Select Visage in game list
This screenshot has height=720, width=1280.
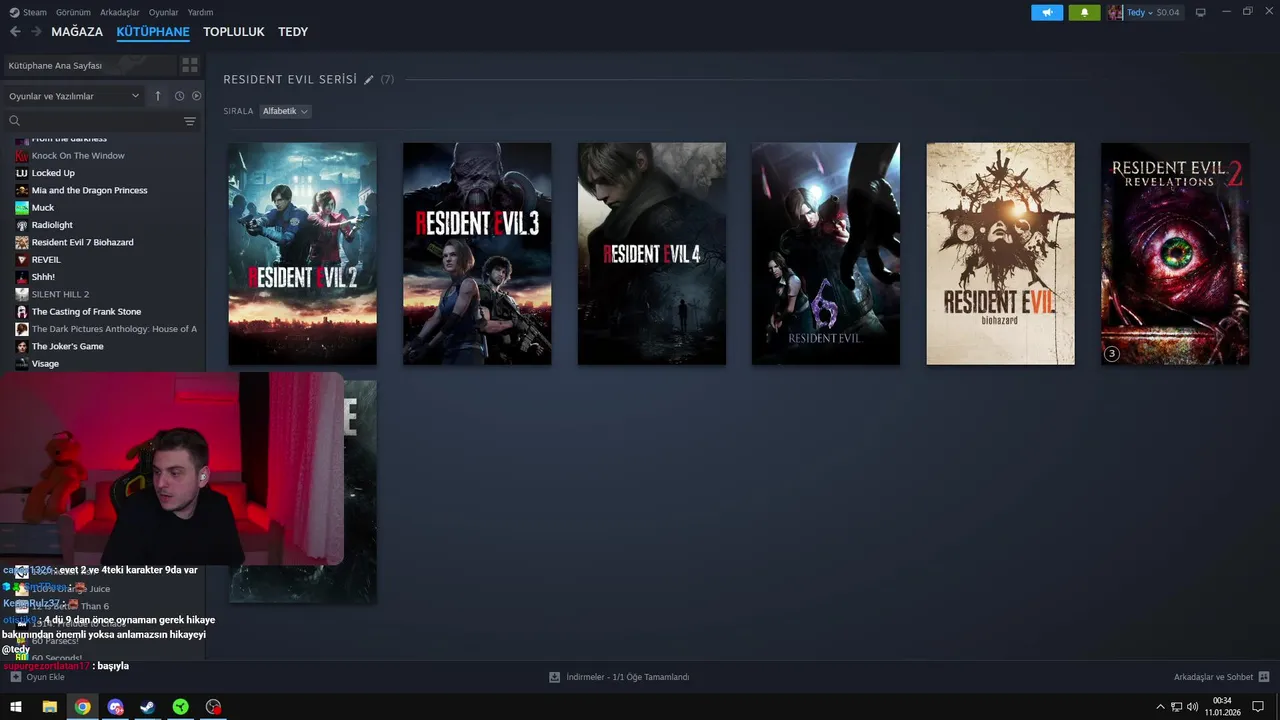pyautogui.click(x=45, y=364)
